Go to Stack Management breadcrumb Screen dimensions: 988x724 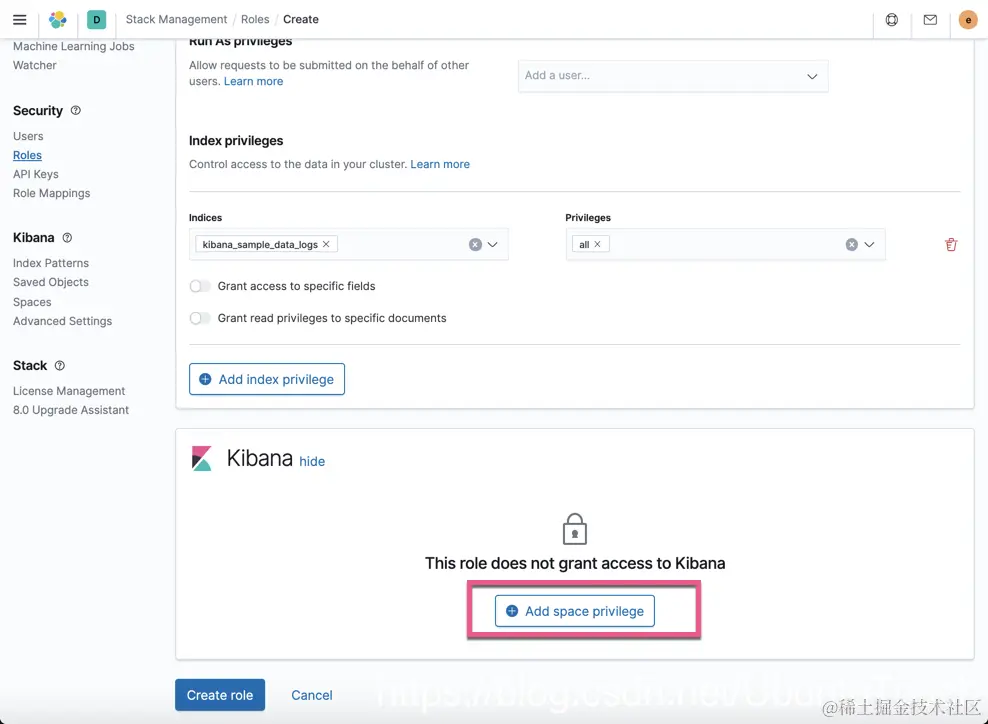pos(176,20)
